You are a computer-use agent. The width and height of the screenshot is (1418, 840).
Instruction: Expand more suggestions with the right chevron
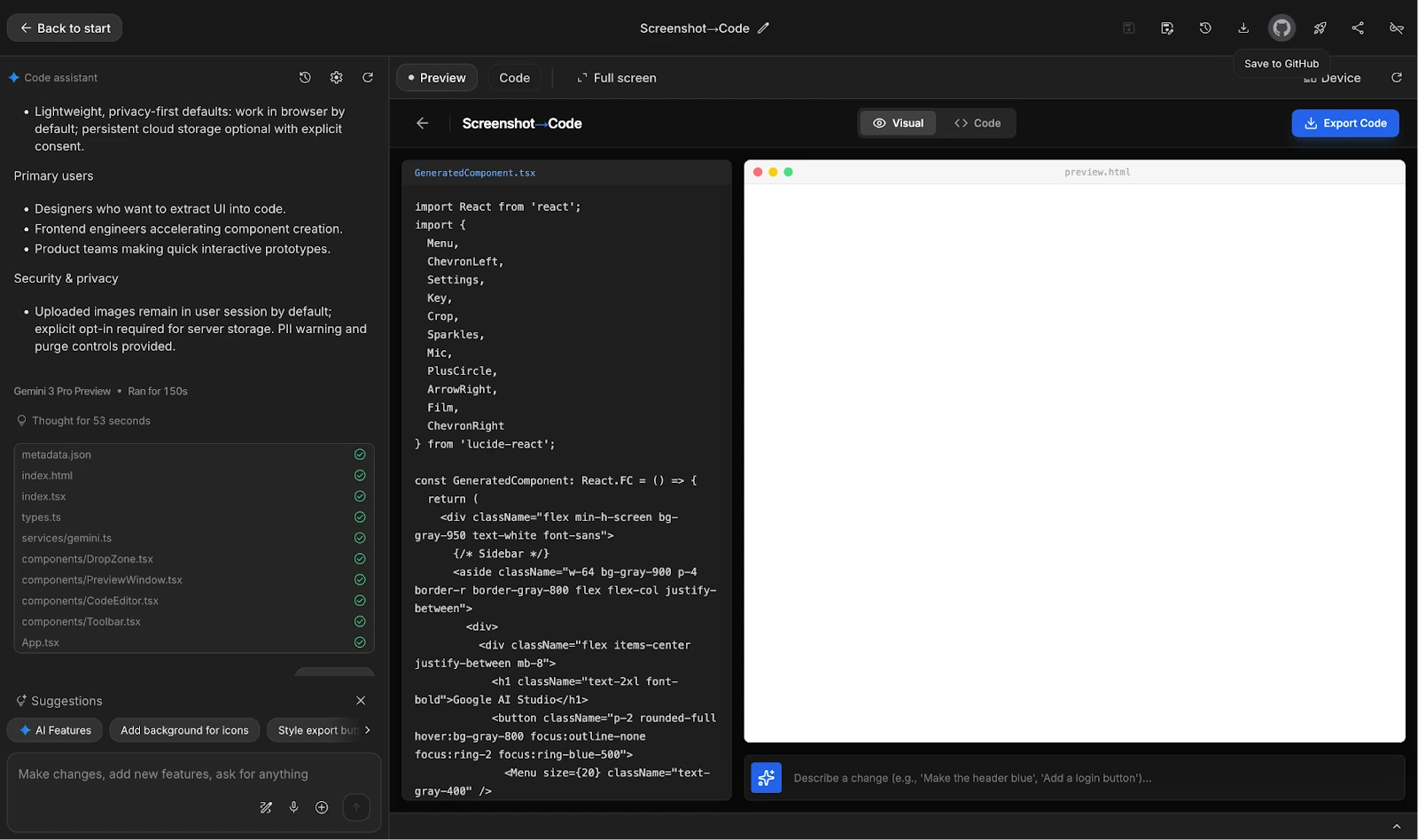366,729
